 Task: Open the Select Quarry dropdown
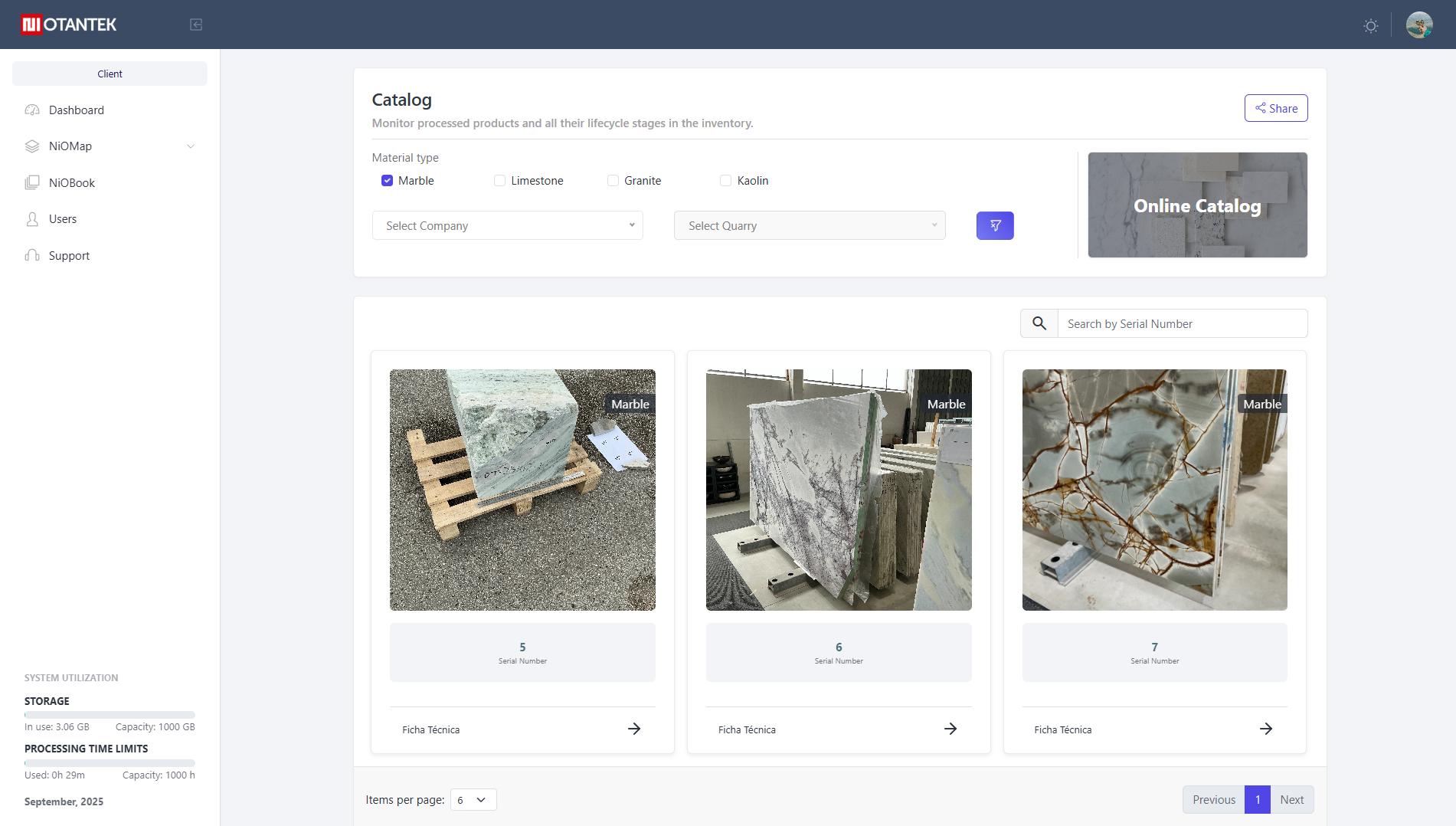coord(809,226)
